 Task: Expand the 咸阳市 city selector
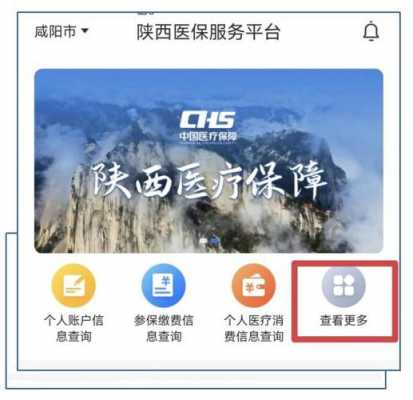(x=62, y=32)
